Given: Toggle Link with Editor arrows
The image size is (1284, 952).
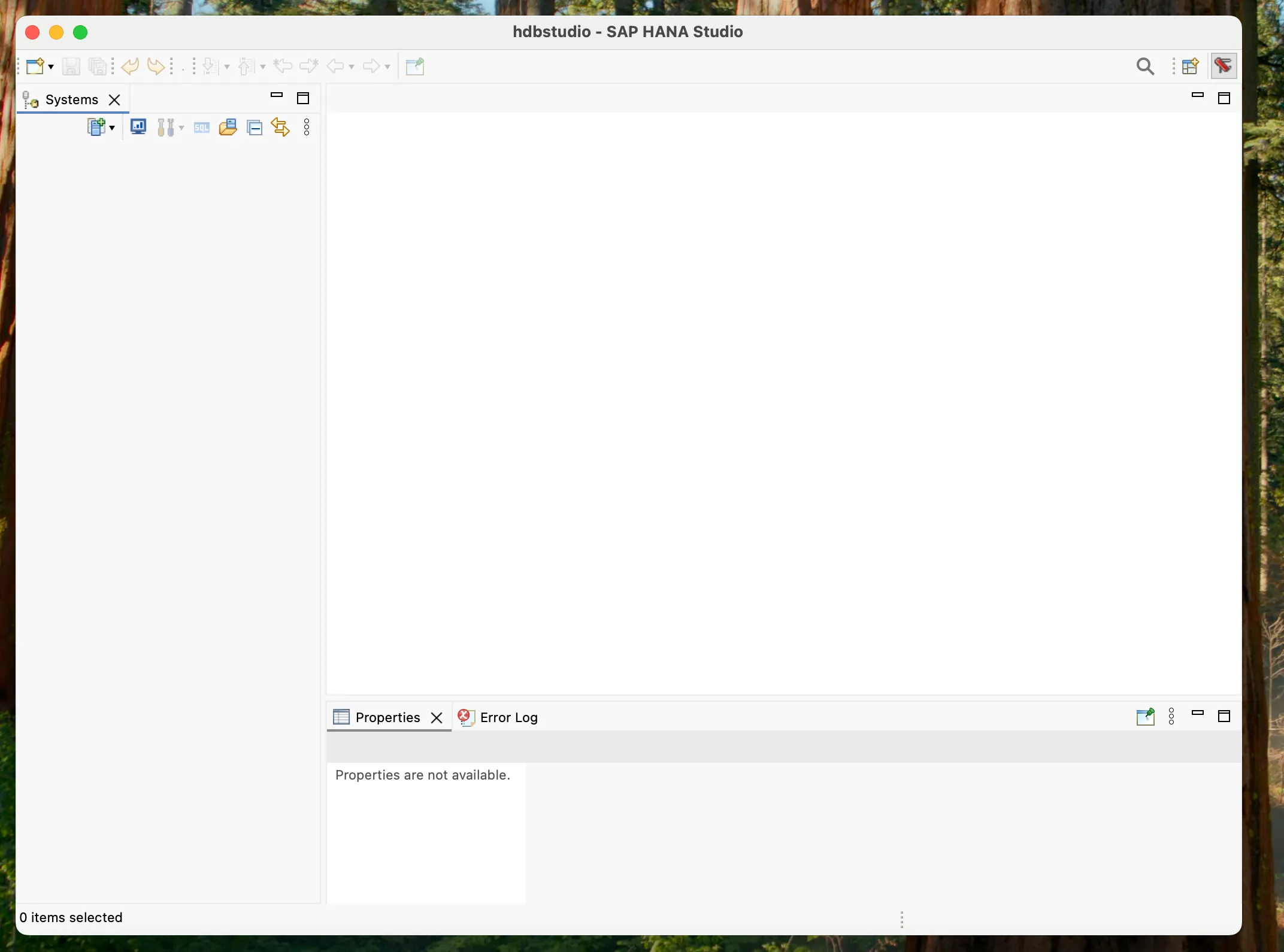Looking at the screenshot, I should click(x=280, y=127).
